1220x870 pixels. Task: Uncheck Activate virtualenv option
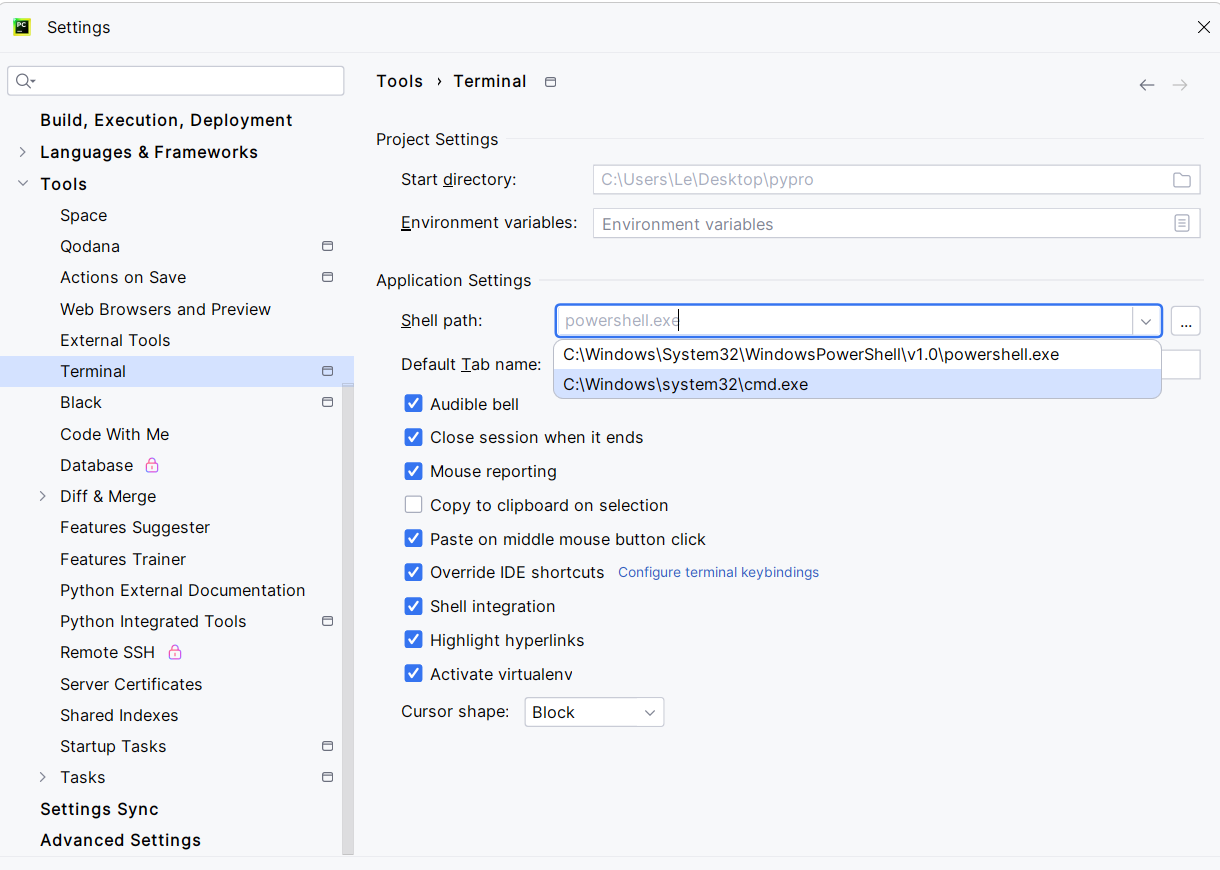pos(413,674)
